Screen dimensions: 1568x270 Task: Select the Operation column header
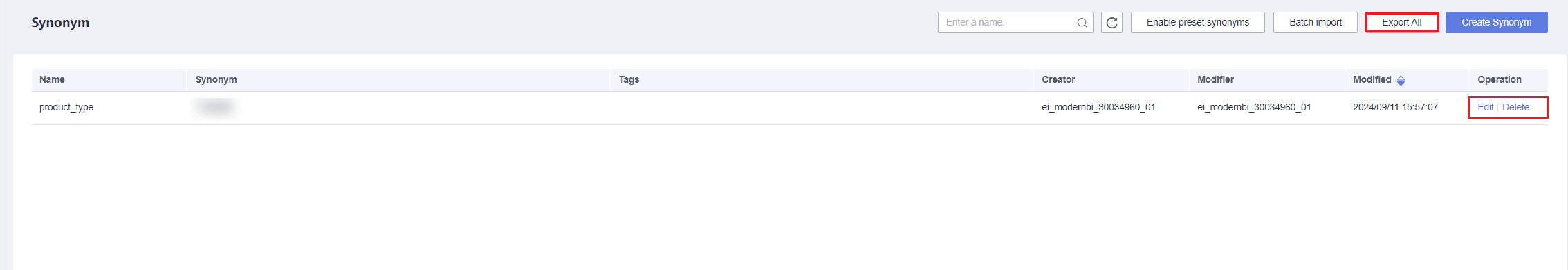click(1500, 79)
